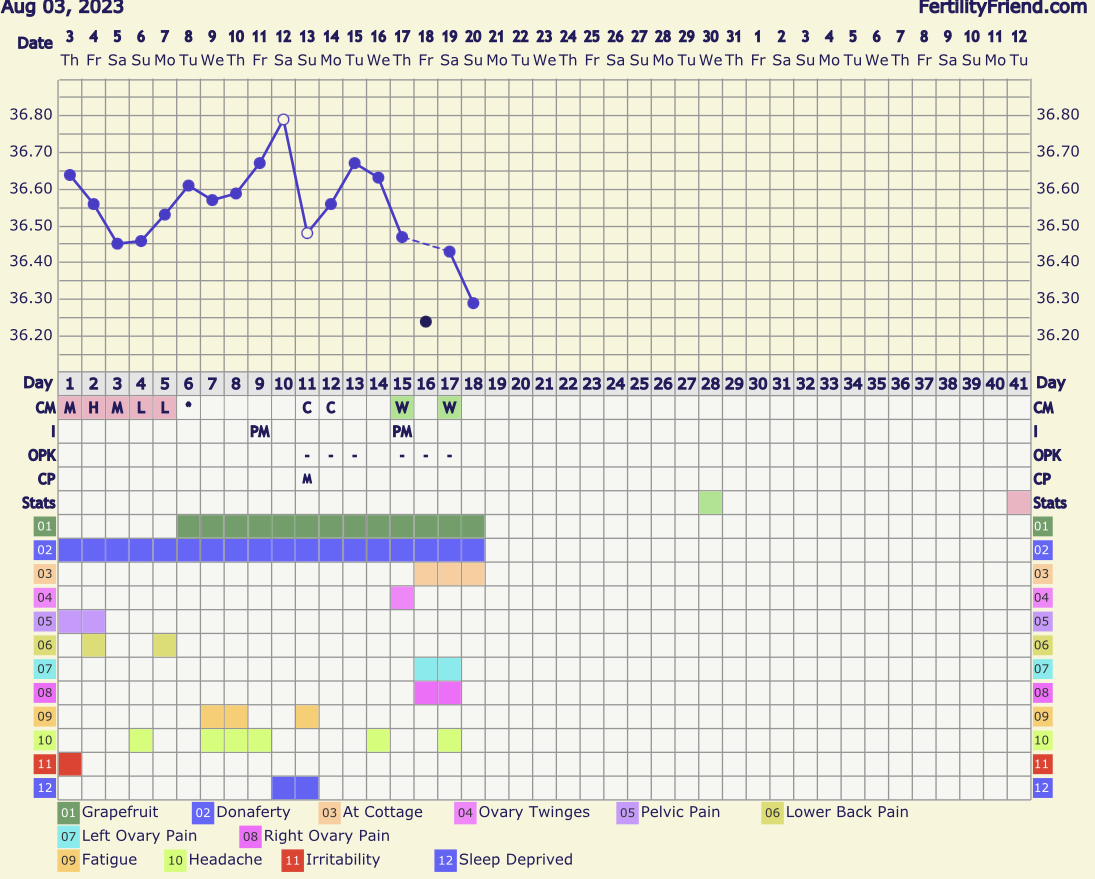Select the Ovary Twinges 04 legend icon
The image size is (1095, 879).
click(x=466, y=813)
